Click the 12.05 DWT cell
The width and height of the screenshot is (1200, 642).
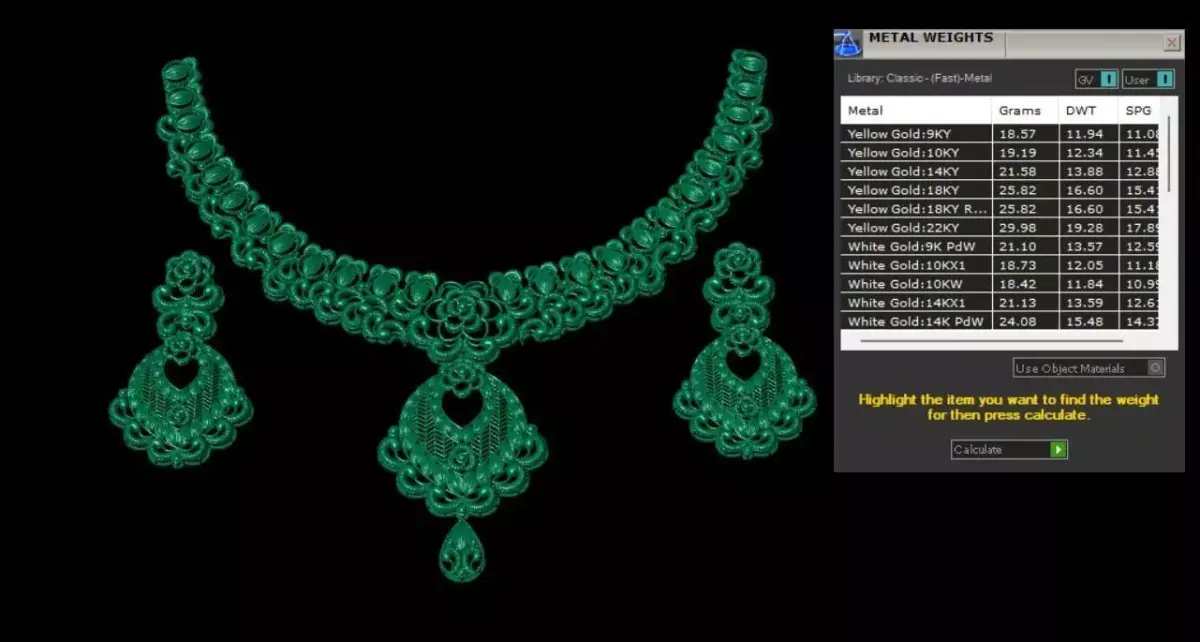click(1088, 265)
